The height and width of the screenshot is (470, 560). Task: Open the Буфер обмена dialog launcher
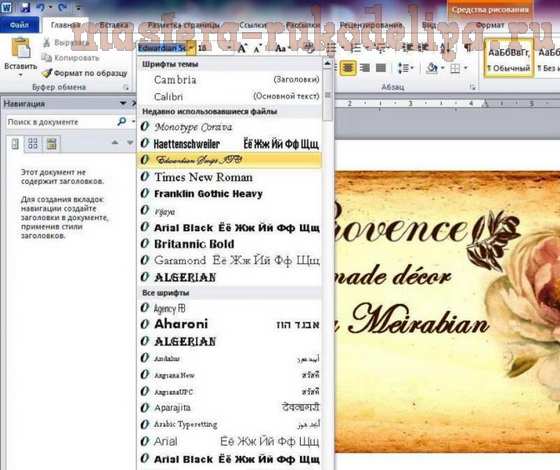point(126,87)
